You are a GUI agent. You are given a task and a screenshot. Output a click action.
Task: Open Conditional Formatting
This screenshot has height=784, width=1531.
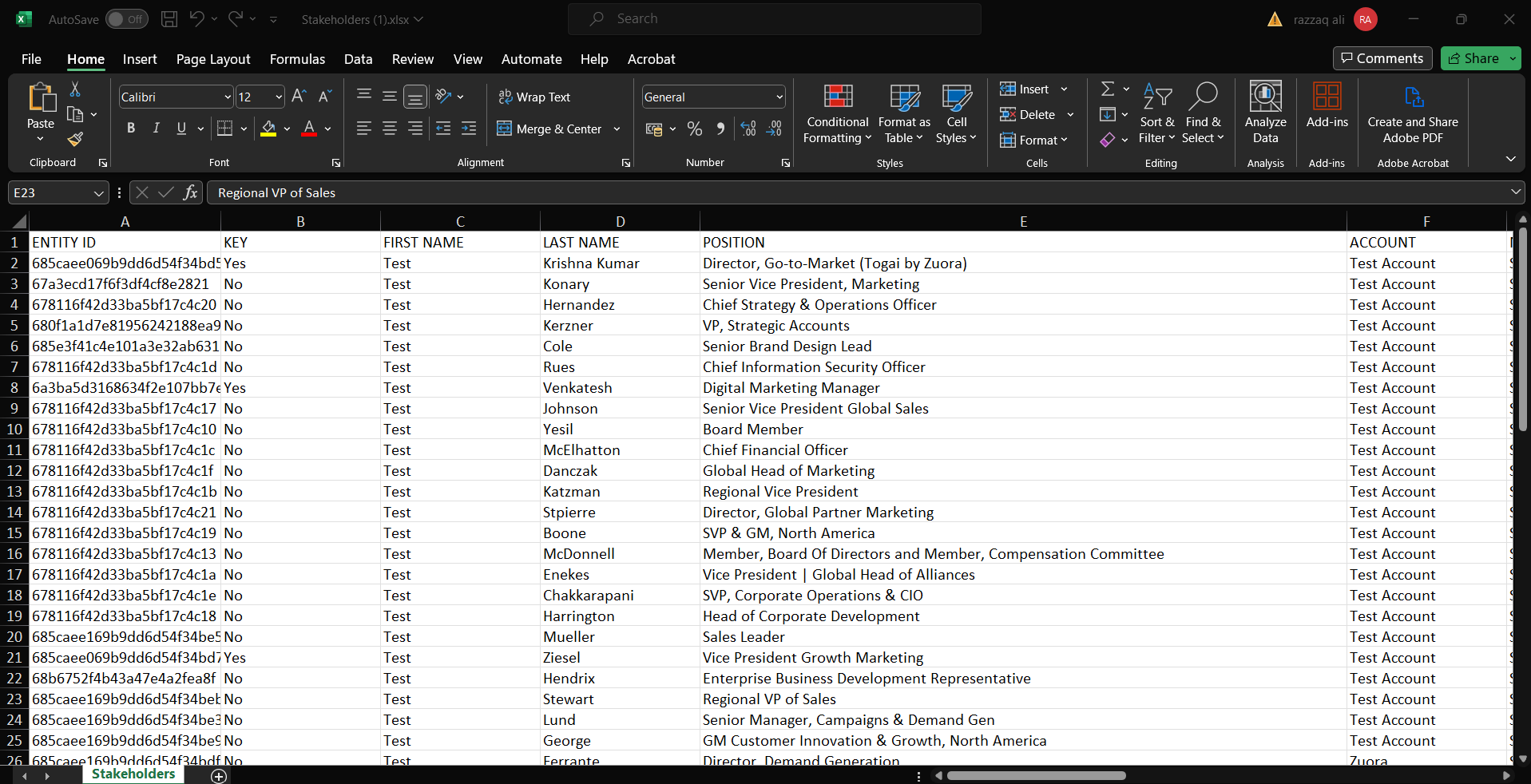pyautogui.click(x=837, y=113)
